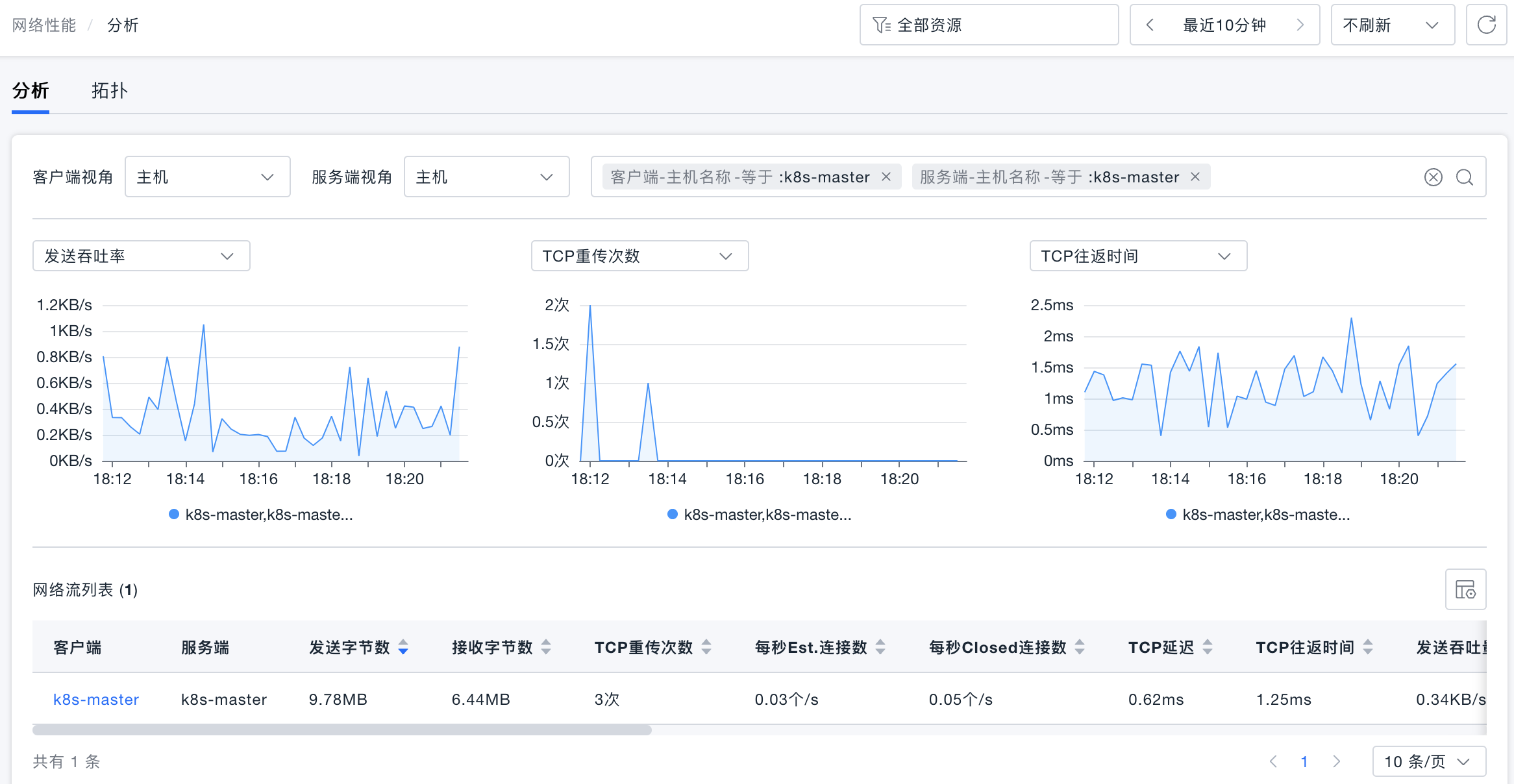Toggle k8s-master legend in 发送吞吐率 chart
Screen dimensions: 1514x784
[260, 515]
